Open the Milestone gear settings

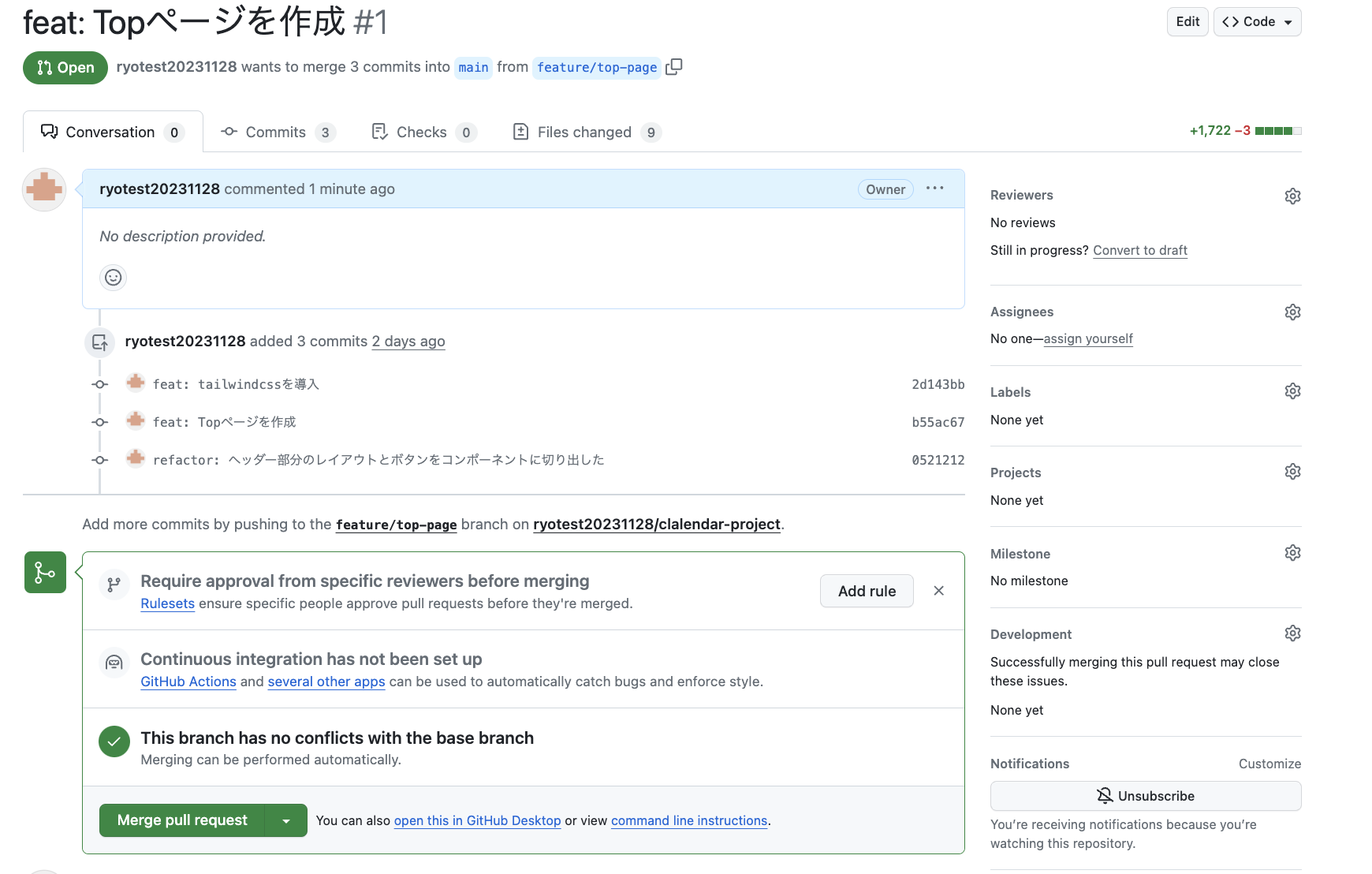(x=1292, y=553)
